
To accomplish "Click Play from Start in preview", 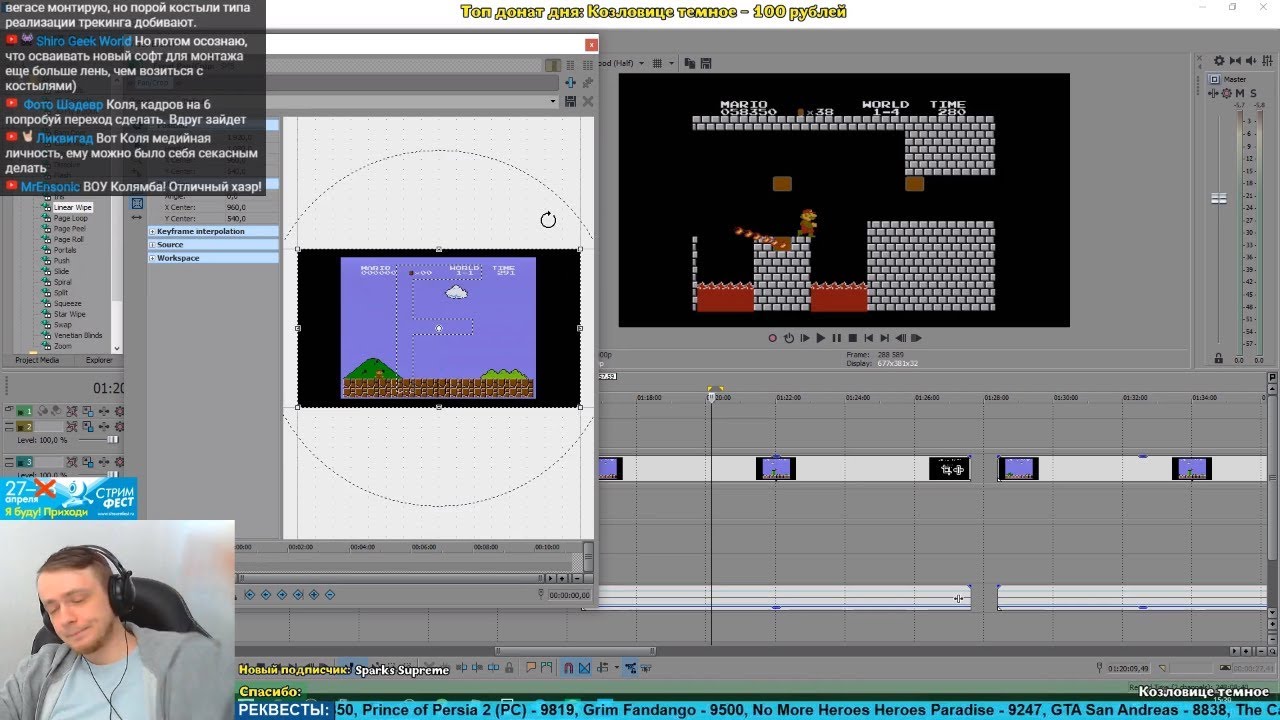I will 805,338.
